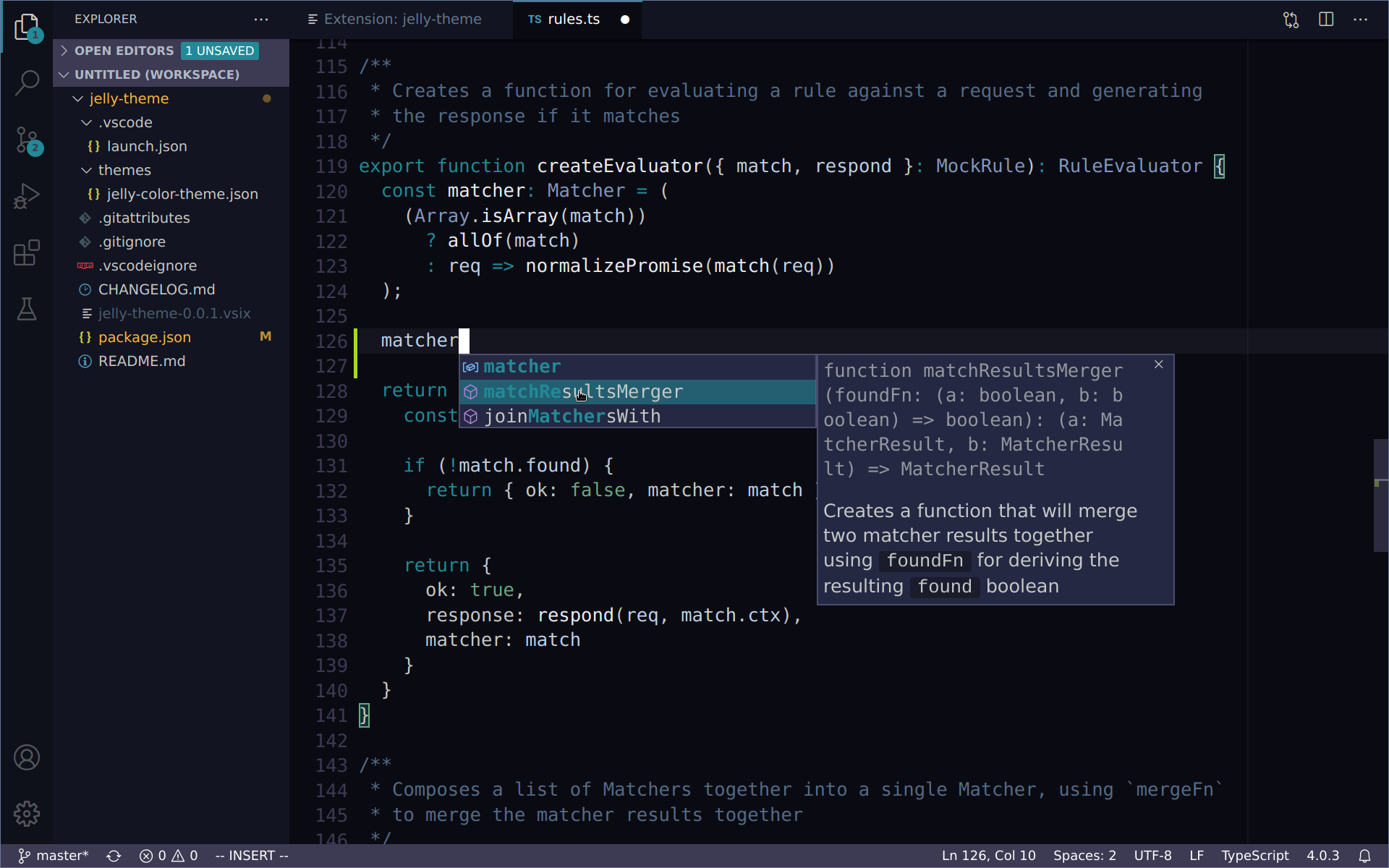1389x868 pixels.
Task: Switch the master* git branch
Action: [53, 856]
